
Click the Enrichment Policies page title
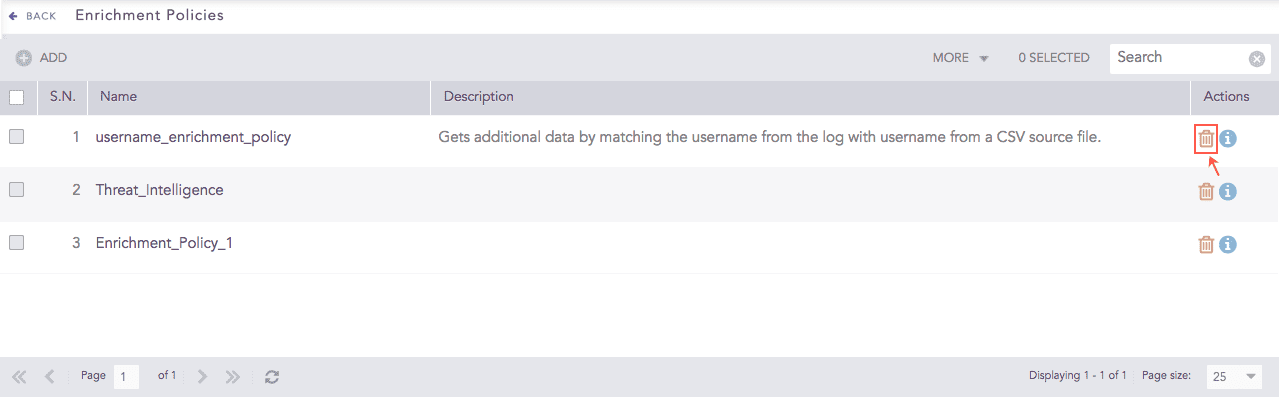tap(150, 15)
